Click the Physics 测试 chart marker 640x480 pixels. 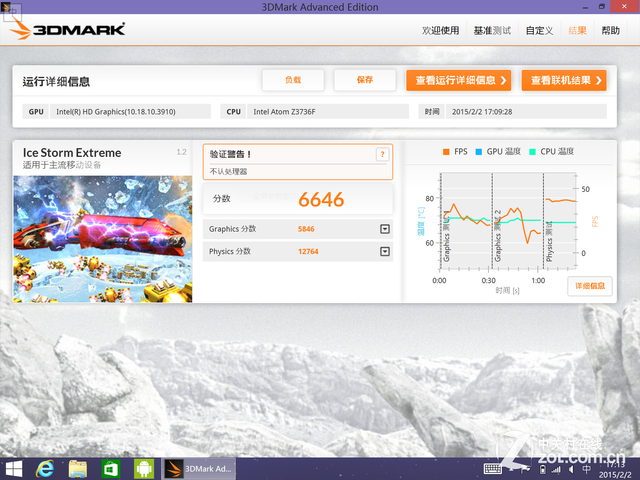click(549, 241)
